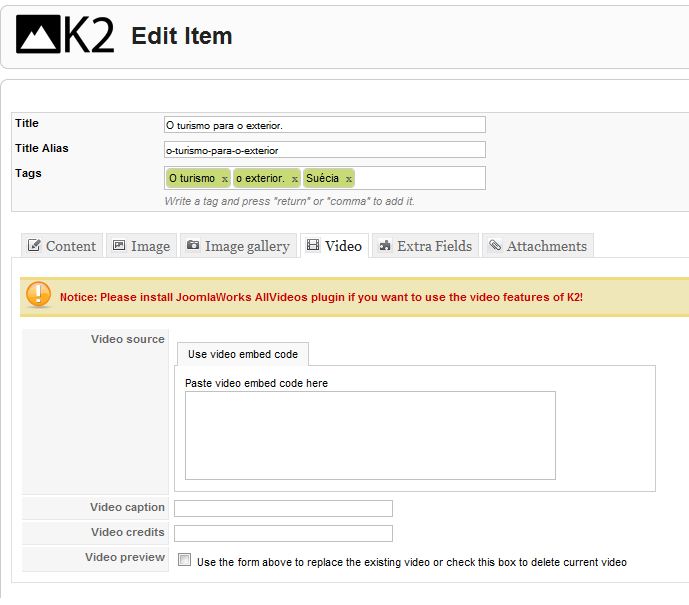Click into the Title Alias field
Screen dimensions: 689x605
325,150
